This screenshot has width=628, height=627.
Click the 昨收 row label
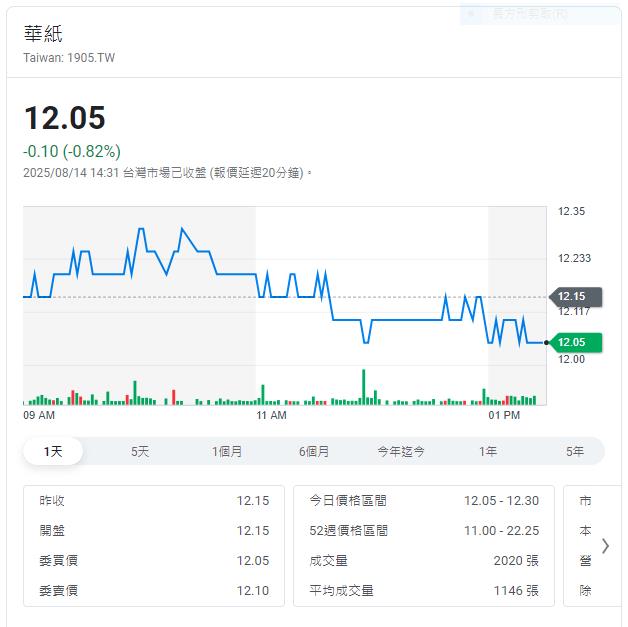click(x=52, y=500)
